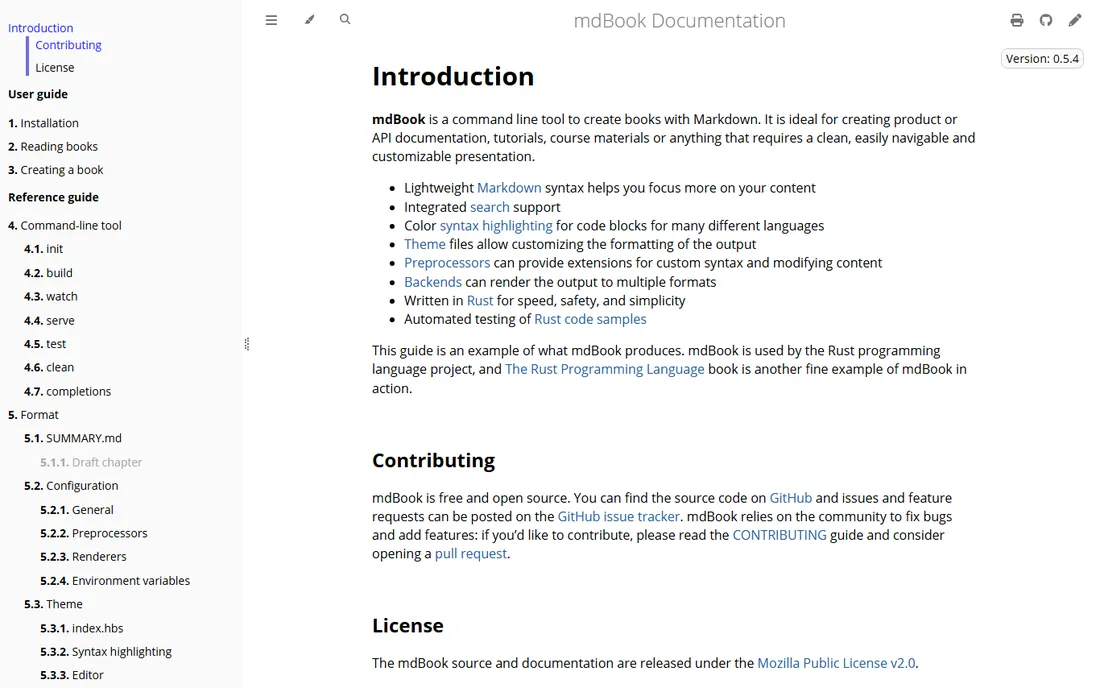The image size is (1100, 688).
Task: Toggle the sidebar with the hamburger icon
Action: click(271, 20)
